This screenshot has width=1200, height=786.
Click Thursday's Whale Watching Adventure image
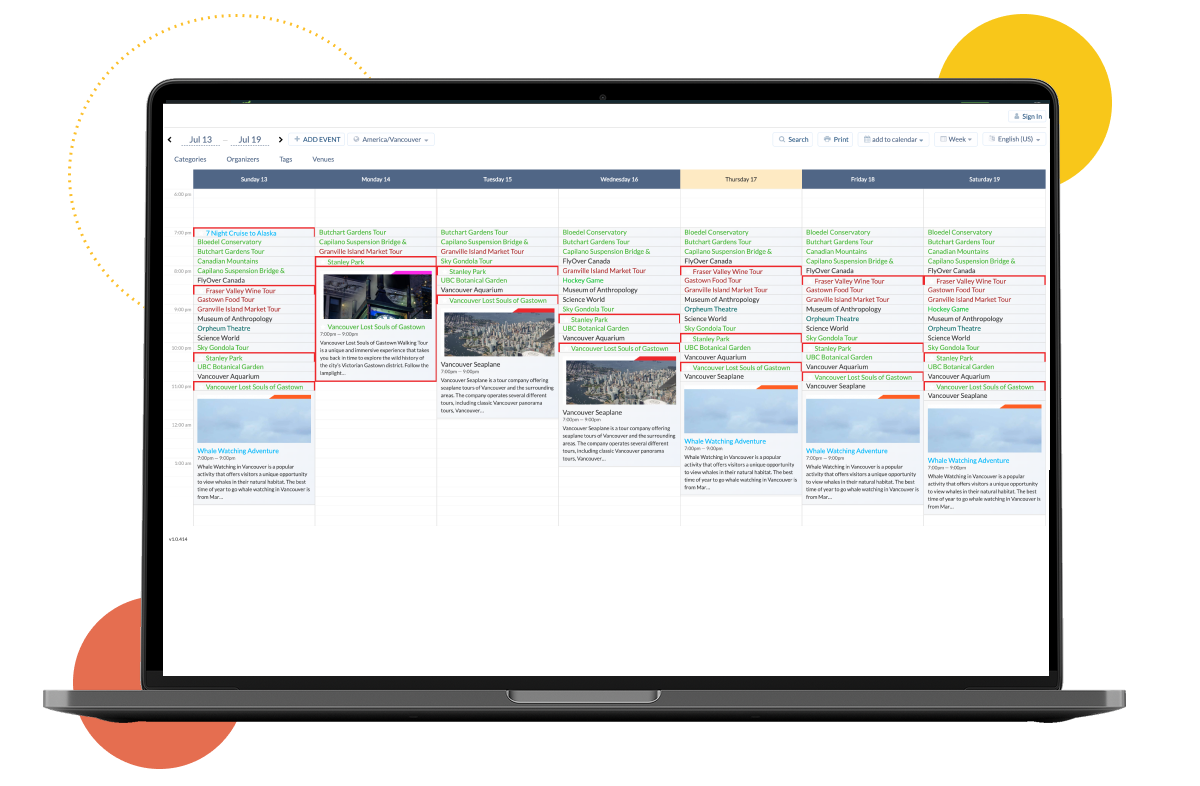pyautogui.click(x=741, y=411)
